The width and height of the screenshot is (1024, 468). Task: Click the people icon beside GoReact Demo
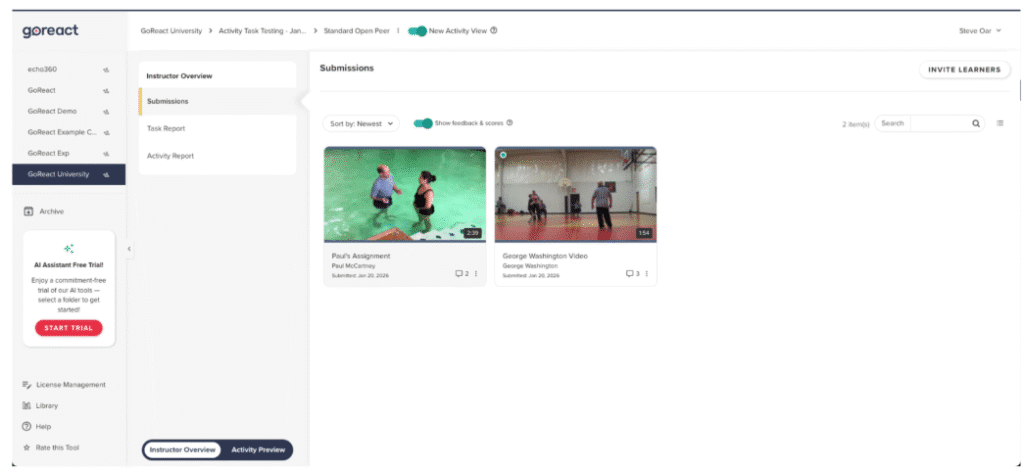click(106, 112)
